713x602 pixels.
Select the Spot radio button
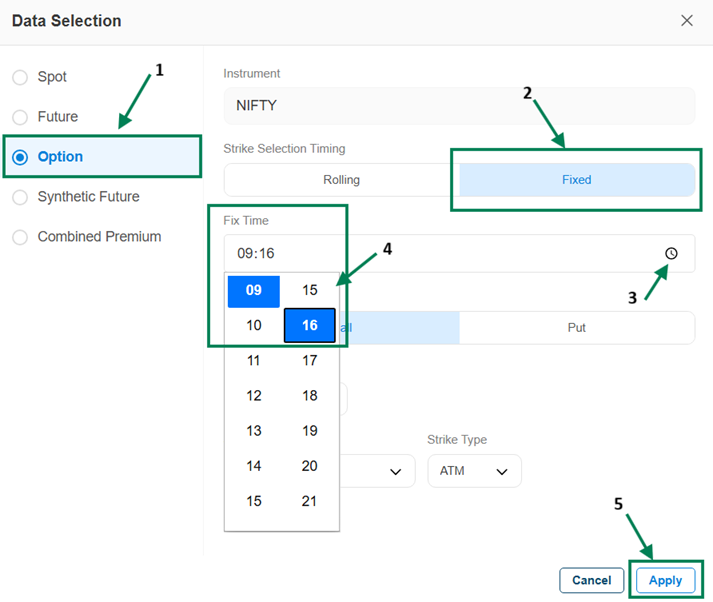(20, 77)
